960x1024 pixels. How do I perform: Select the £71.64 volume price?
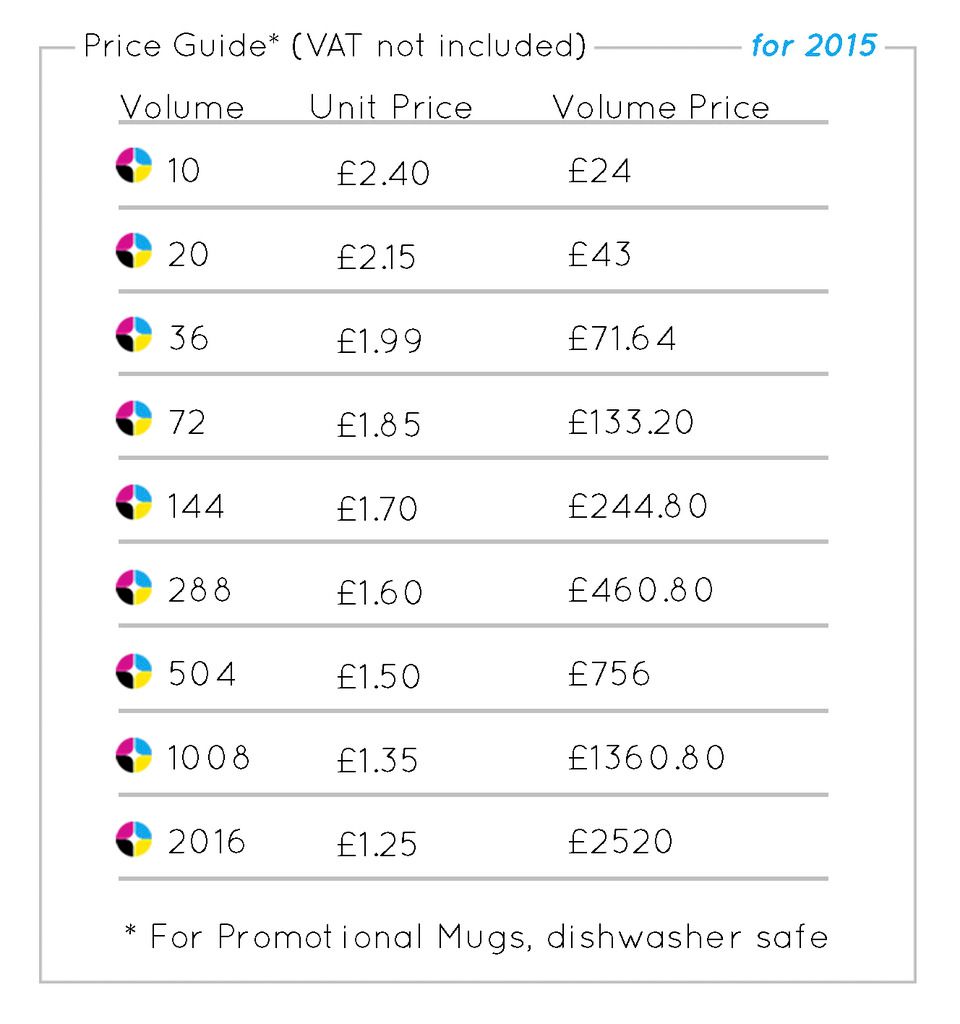622,338
